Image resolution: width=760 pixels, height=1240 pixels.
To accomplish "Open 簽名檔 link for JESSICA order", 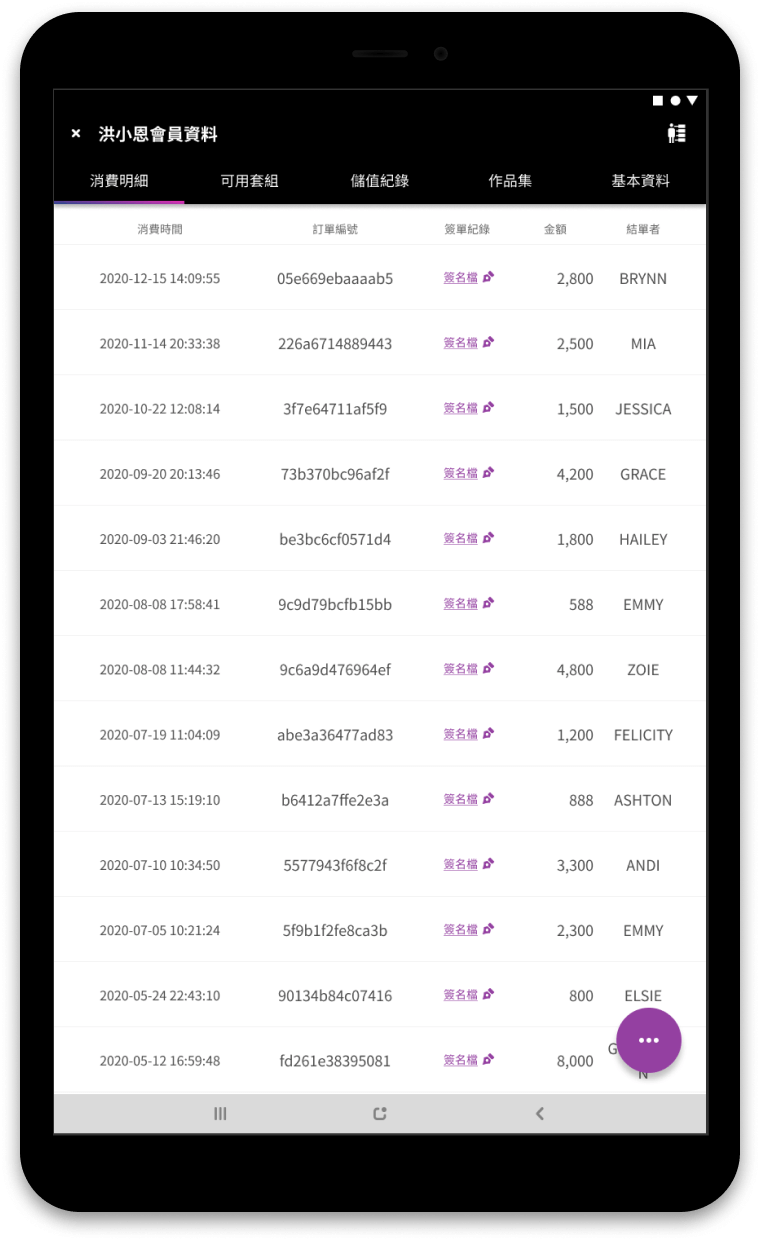I will [461, 408].
